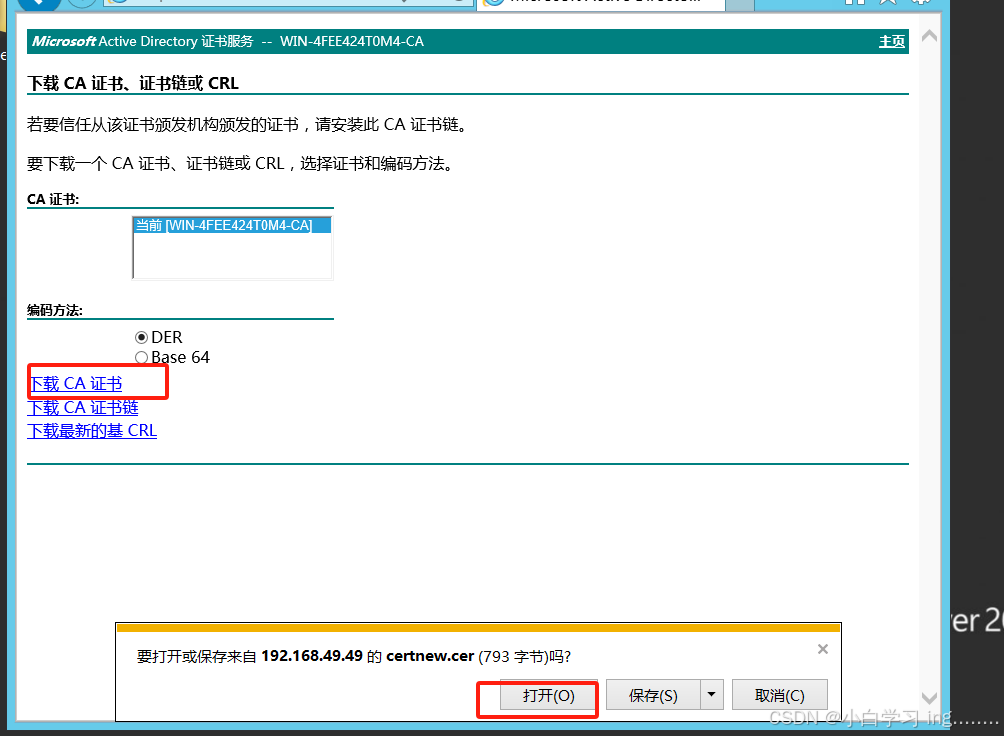This screenshot has height=736, width=1004.
Task: Click the 编码方法 section label
Action: coord(54,311)
